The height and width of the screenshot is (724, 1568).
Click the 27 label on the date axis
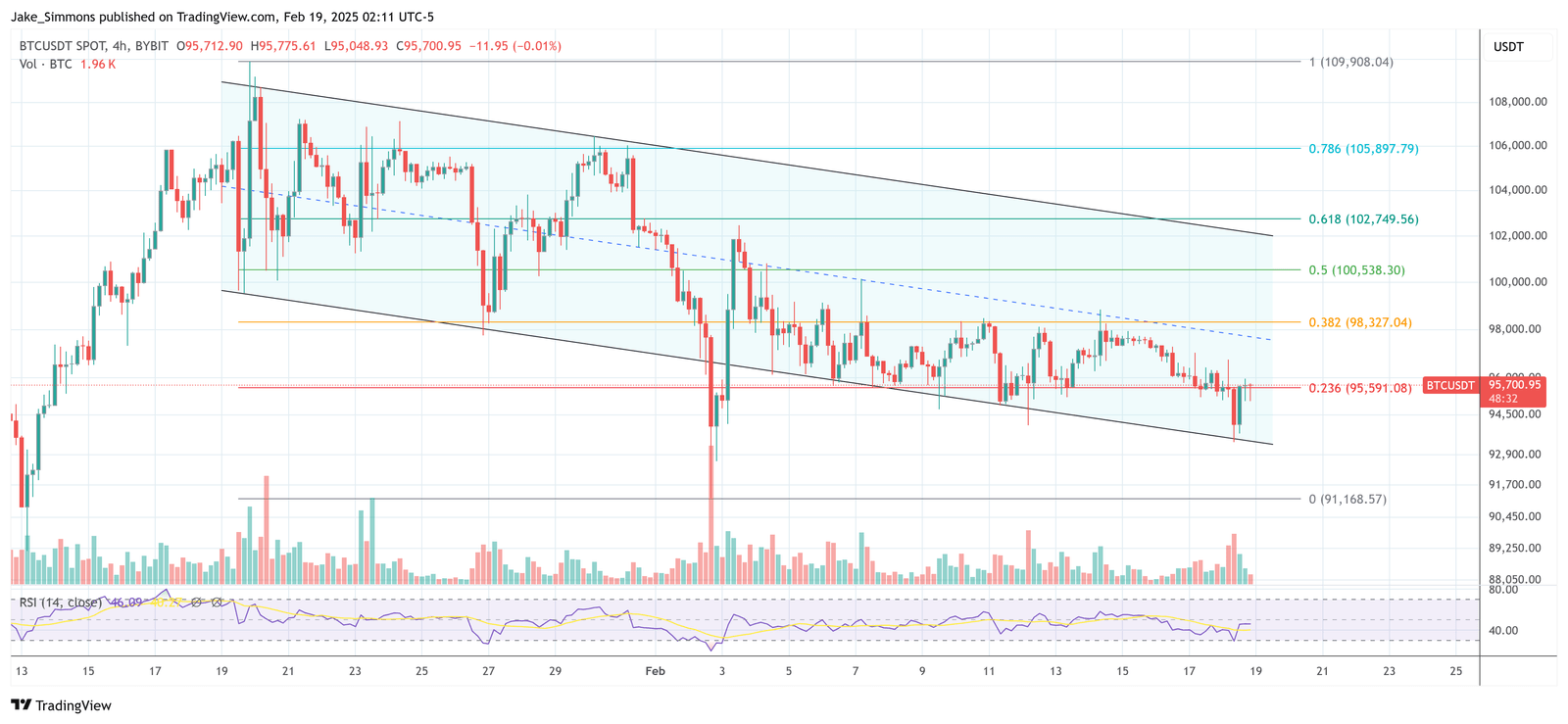click(488, 671)
